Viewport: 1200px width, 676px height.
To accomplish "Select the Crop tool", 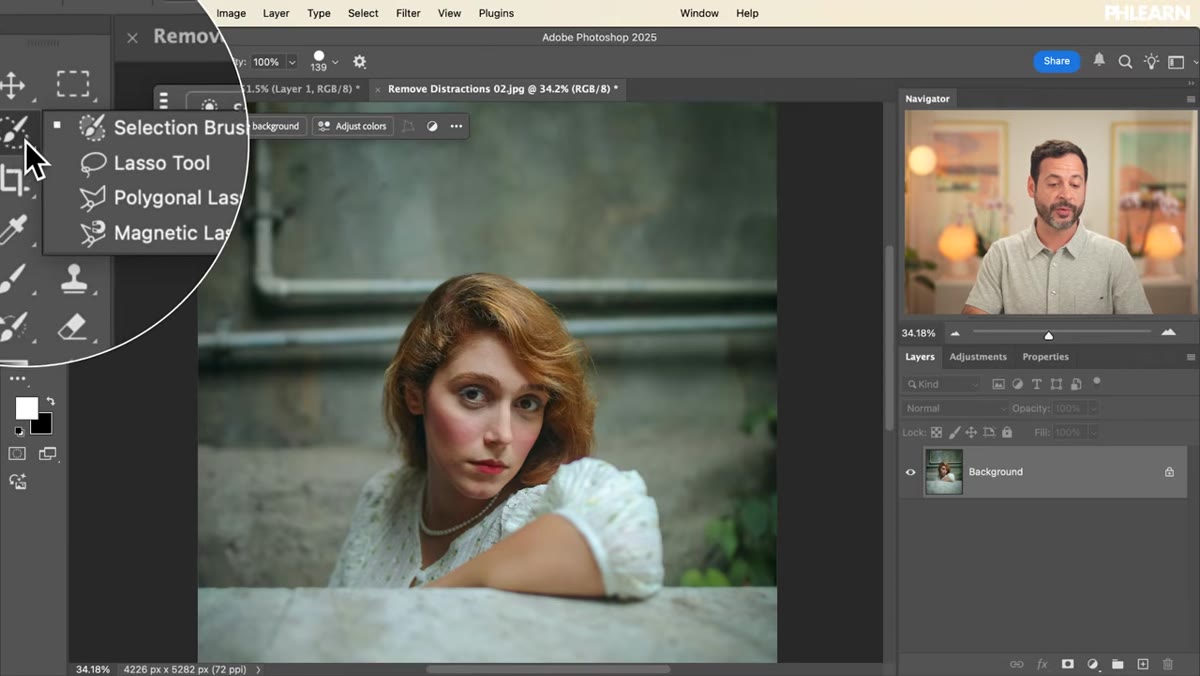I will click(12, 180).
